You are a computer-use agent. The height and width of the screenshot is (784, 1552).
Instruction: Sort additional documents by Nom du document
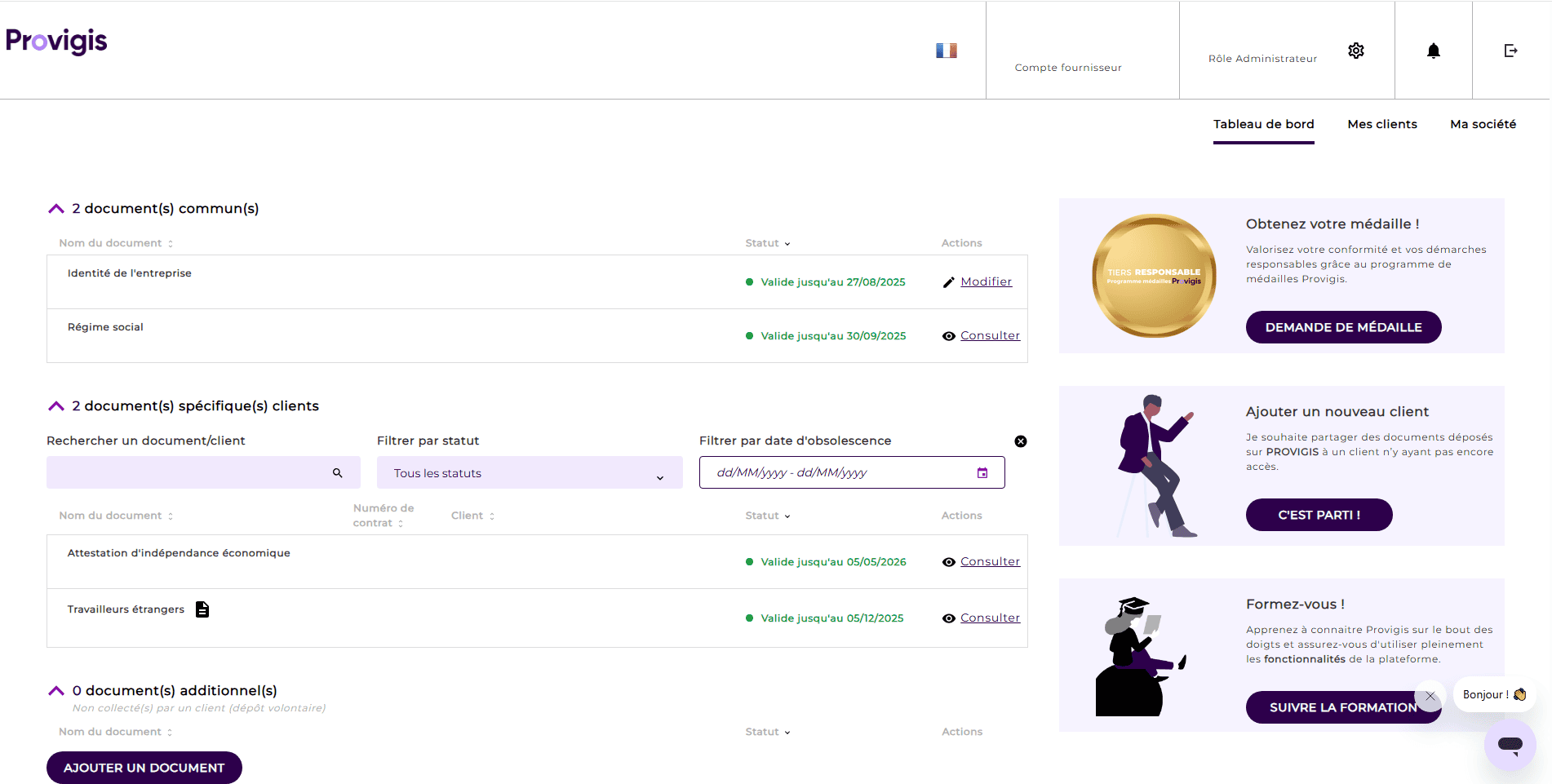coord(116,732)
